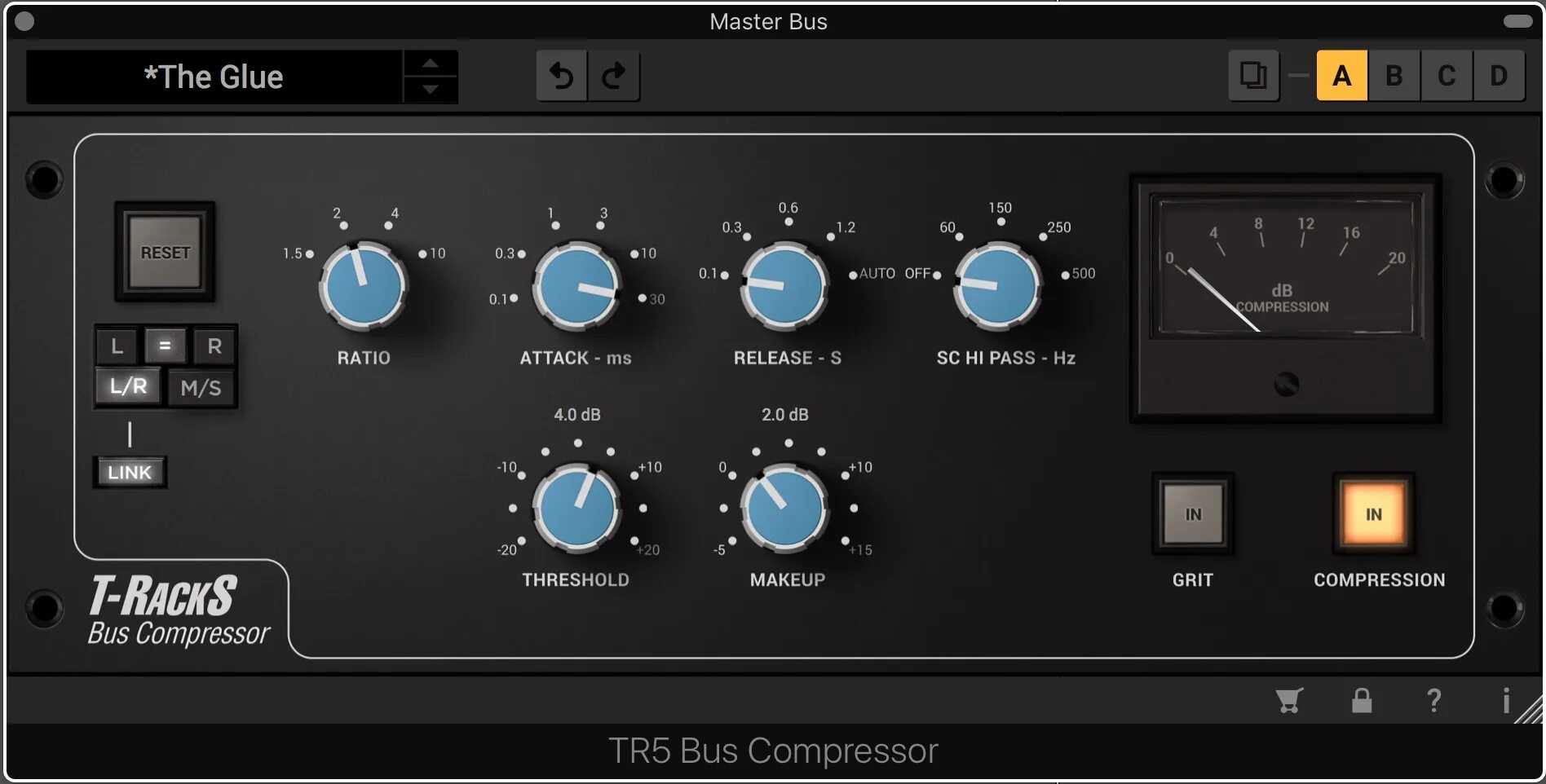
Task: Select the previous preset with up arrow
Action: 431,64
